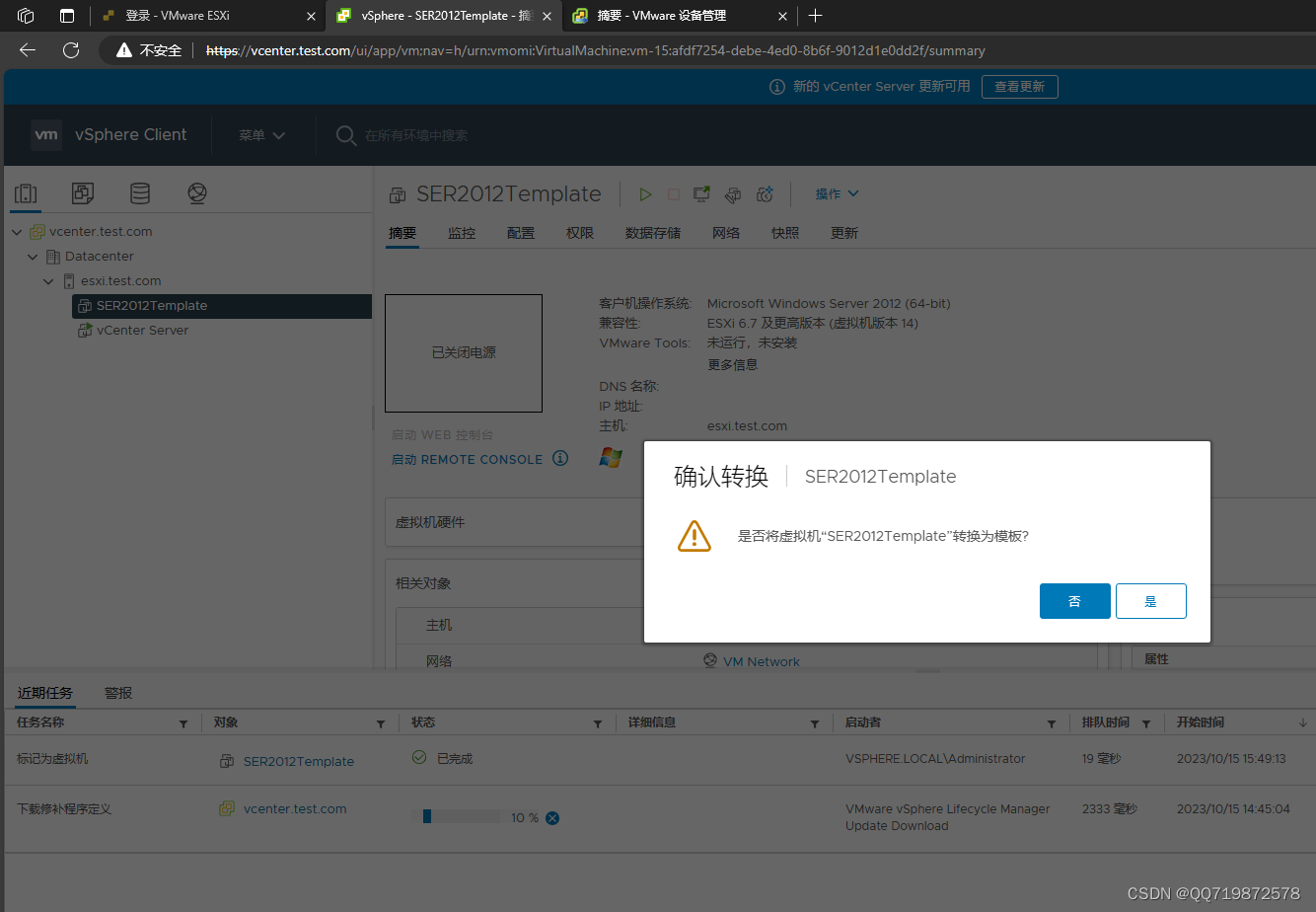
Task: Click the browser back arrow
Action: pyautogui.click(x=28, y=50)
